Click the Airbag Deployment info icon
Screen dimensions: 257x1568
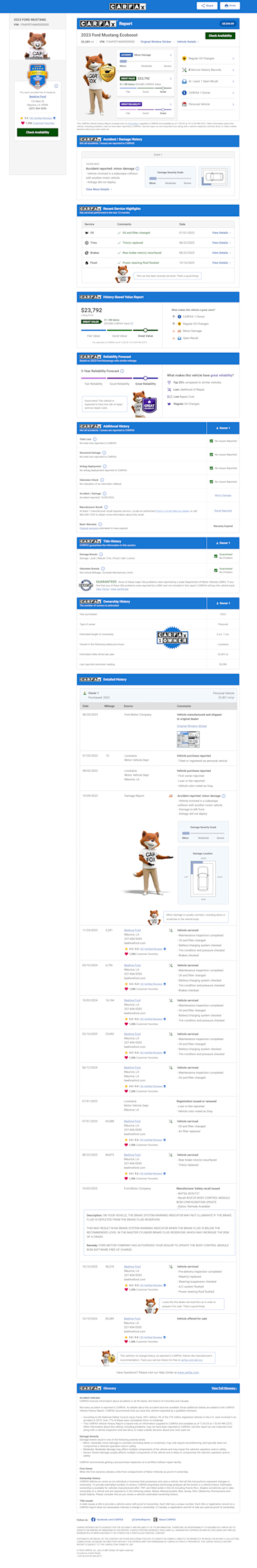pyautogui.click(x=104, y=466)
